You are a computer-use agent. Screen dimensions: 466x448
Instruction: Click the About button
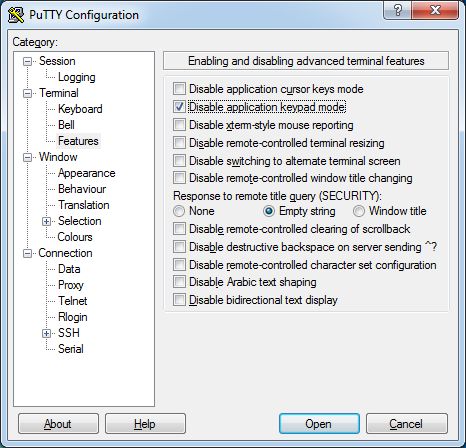pos(58,424)
